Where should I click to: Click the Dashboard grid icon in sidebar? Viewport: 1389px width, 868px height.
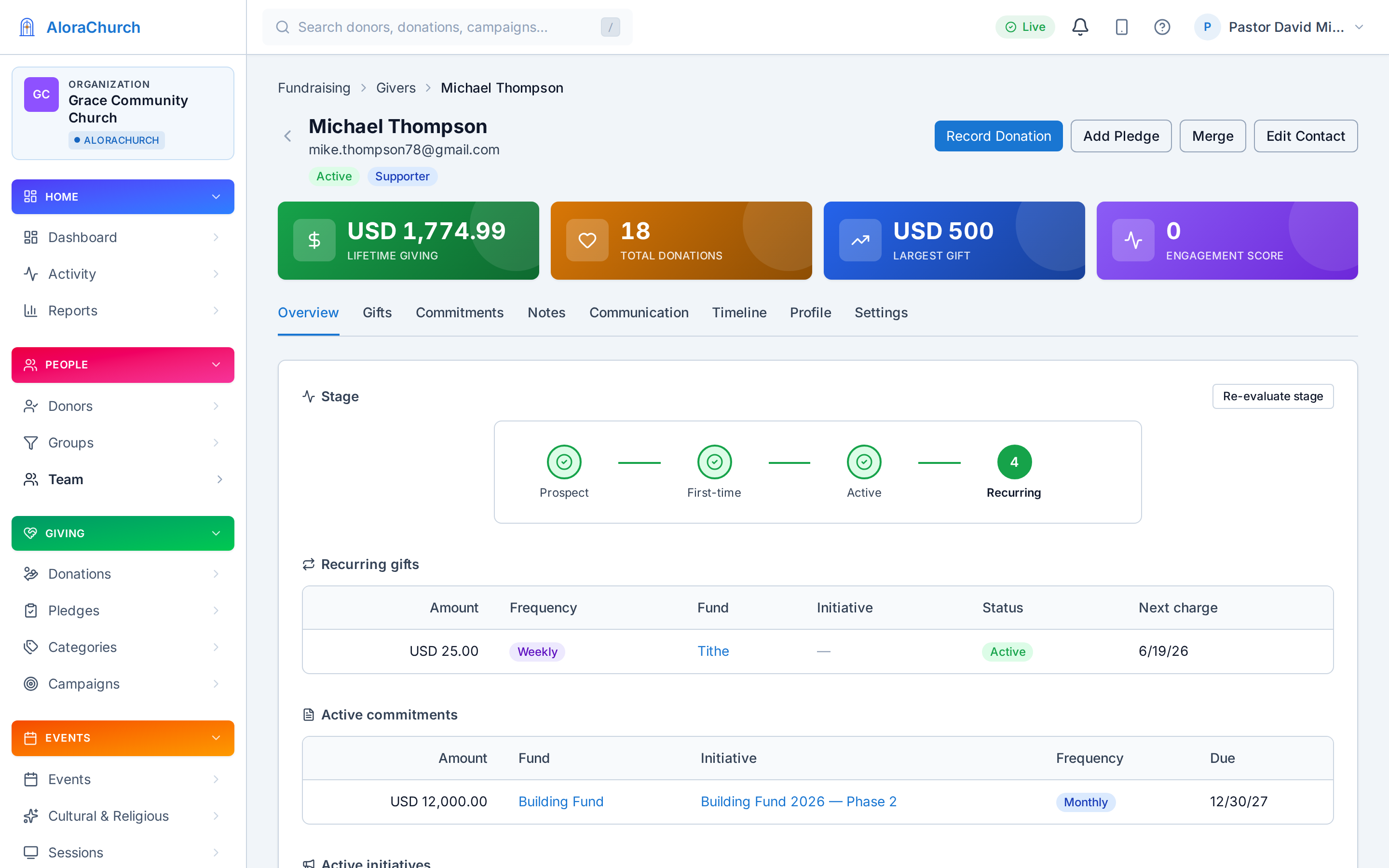pyautogui.click(x=30, y=237)
